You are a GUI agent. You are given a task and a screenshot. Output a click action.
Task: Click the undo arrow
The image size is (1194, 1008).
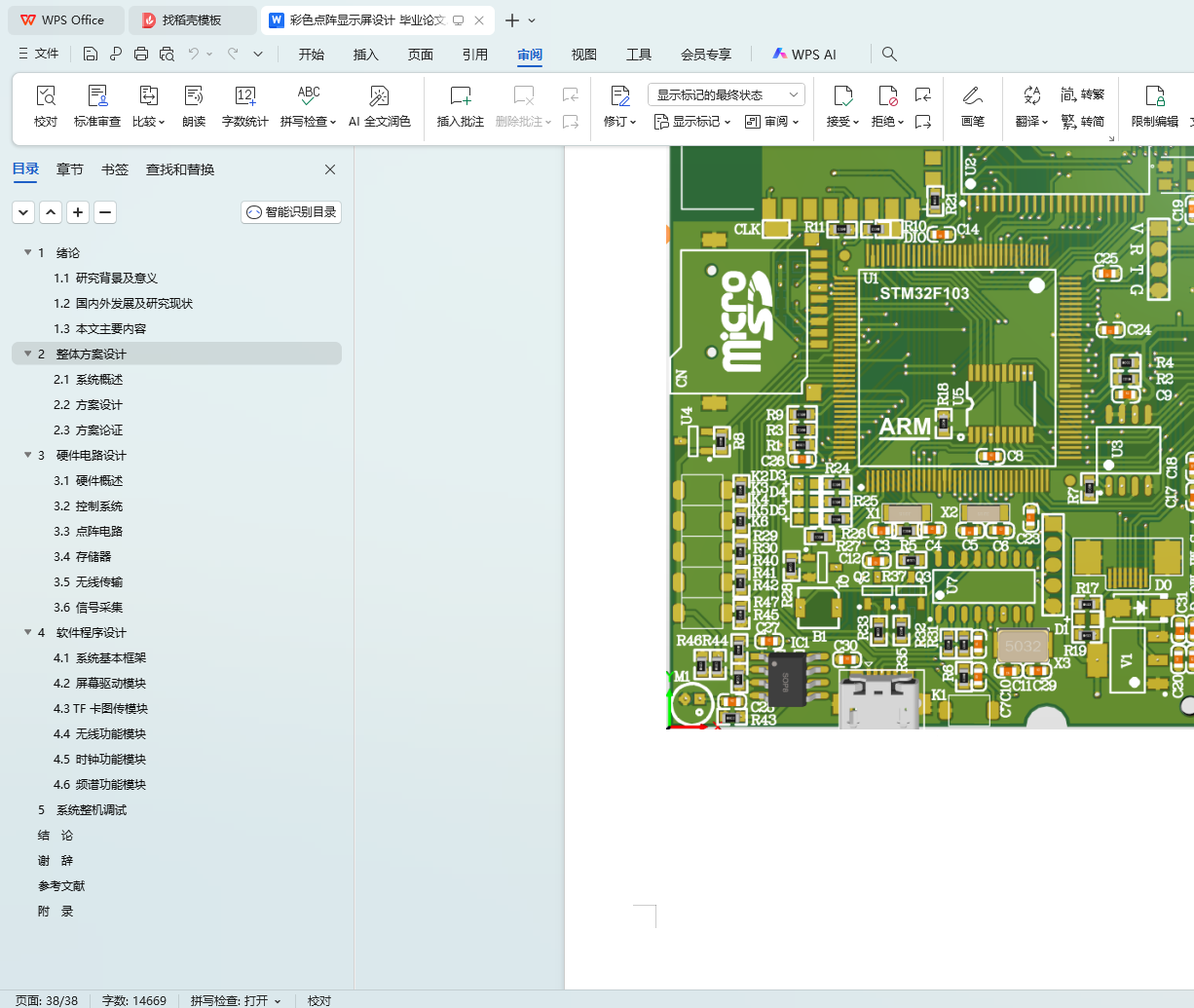coord(194,54)
